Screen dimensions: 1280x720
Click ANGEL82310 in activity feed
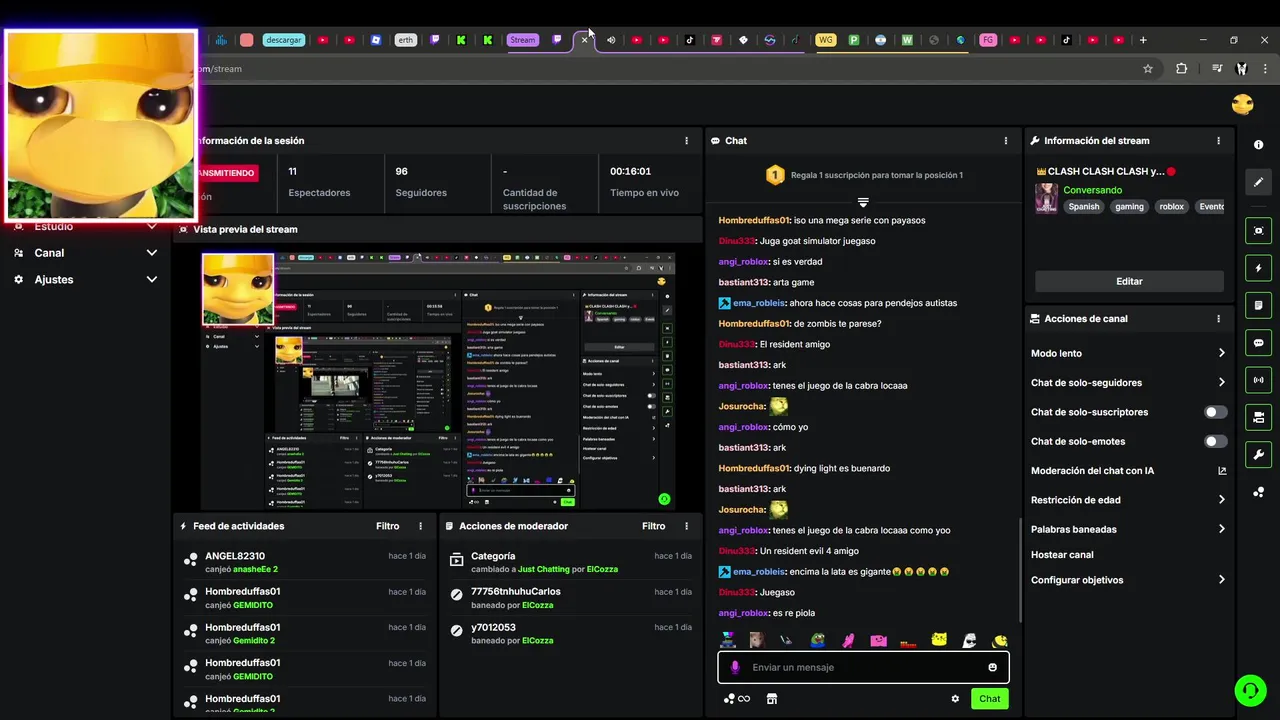235,556
